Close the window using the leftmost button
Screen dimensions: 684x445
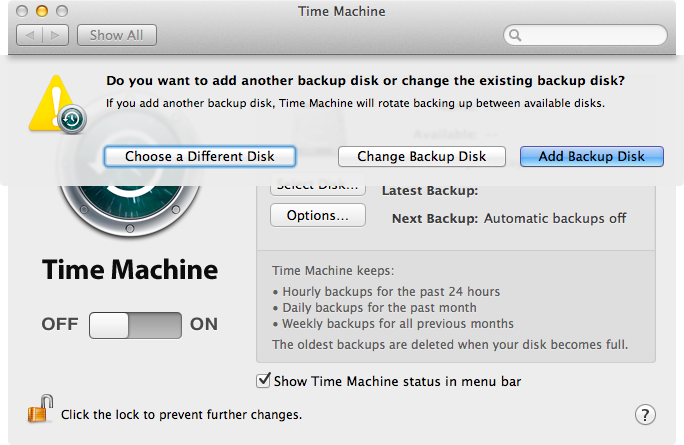22,11
